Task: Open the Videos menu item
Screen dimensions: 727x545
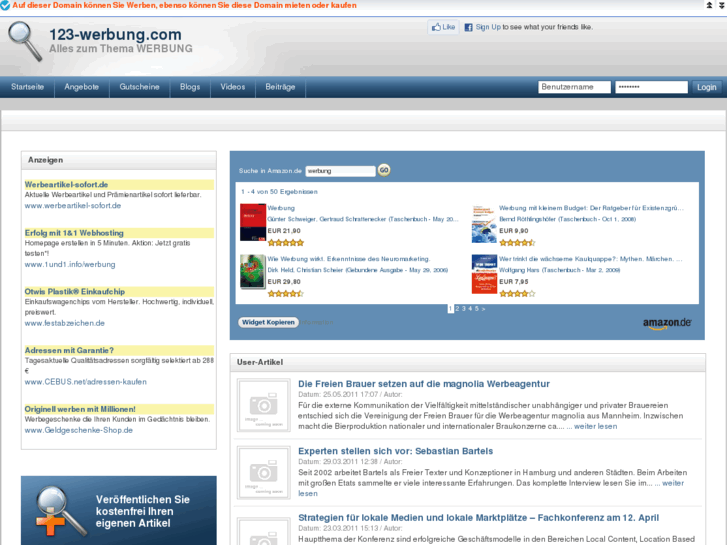Action: click(233, 87)
